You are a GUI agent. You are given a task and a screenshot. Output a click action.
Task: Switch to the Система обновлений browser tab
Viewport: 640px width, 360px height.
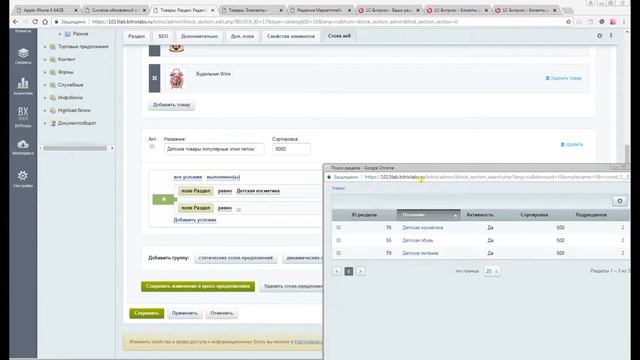pos(115,10)
